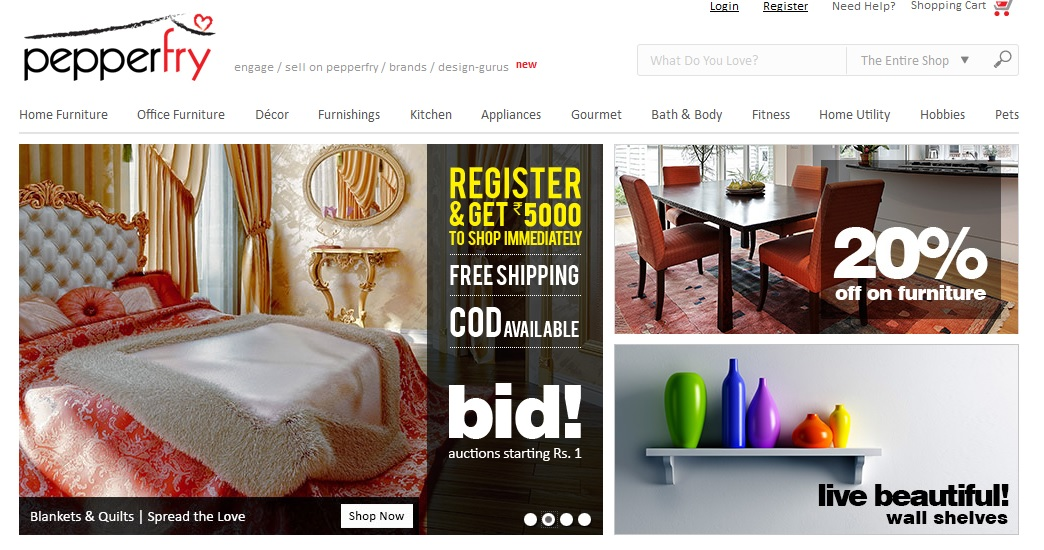Open the wall shelves banner
Screen dimensions: 1044x550
tap(816, 439)
